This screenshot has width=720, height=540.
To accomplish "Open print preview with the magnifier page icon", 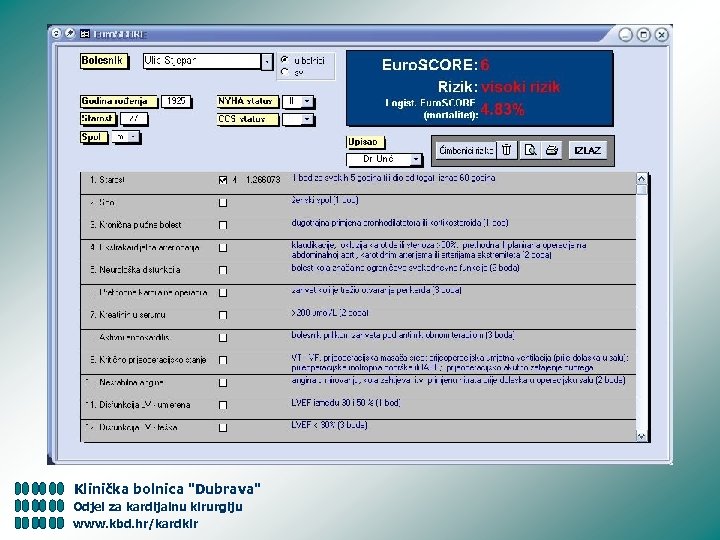I will click(x=530, y=150).
